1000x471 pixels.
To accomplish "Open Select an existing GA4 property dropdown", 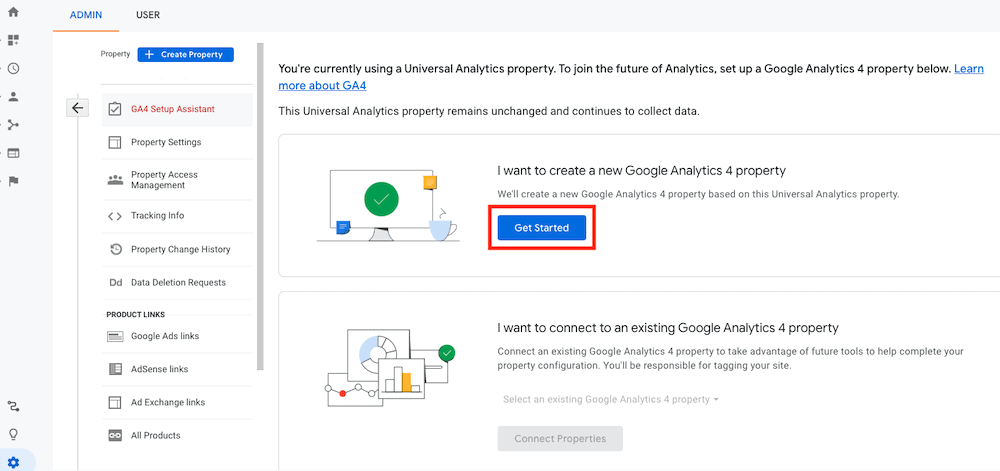I will coord(611,399).
